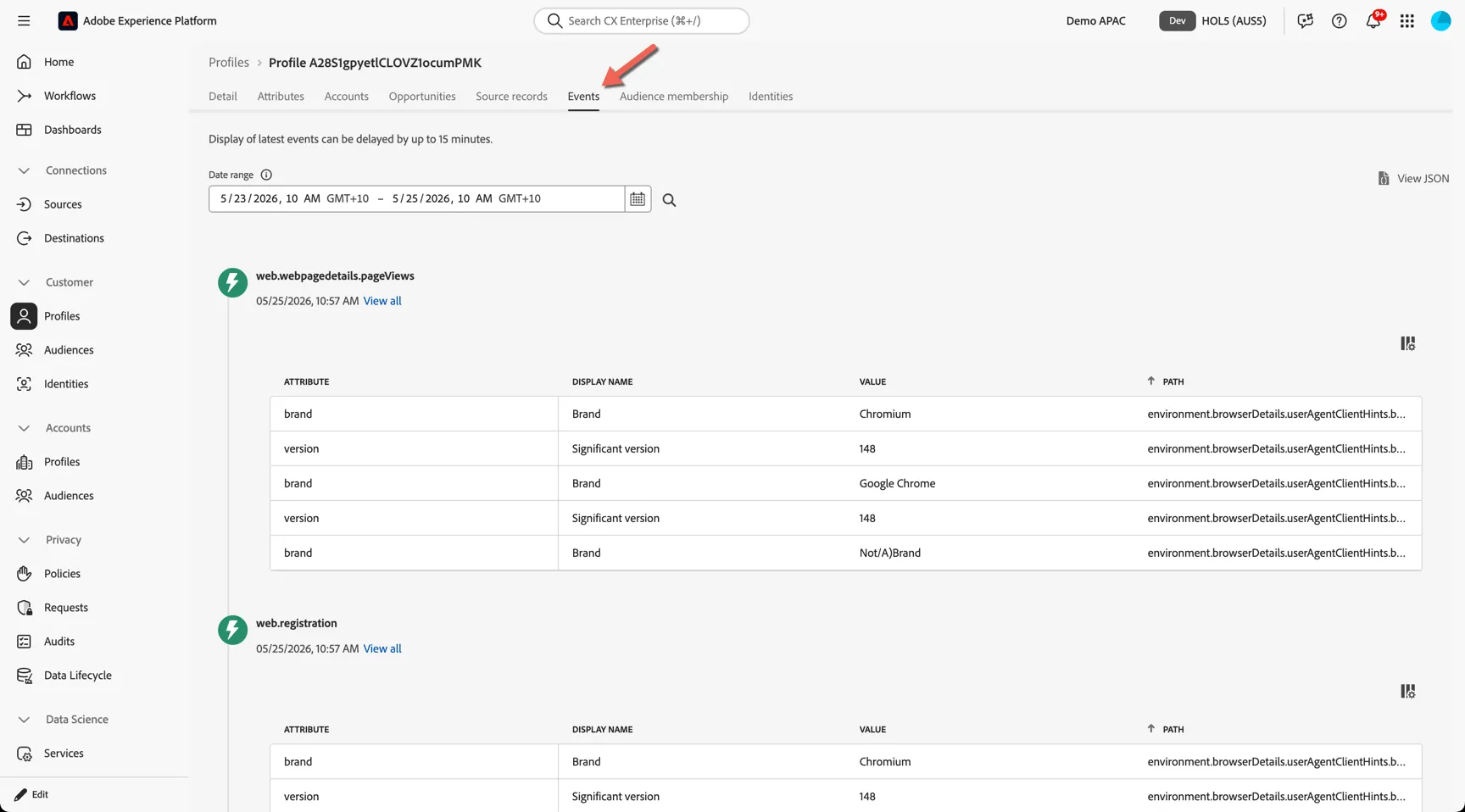Switch to the Attributes tab

[x=281, y=97]
